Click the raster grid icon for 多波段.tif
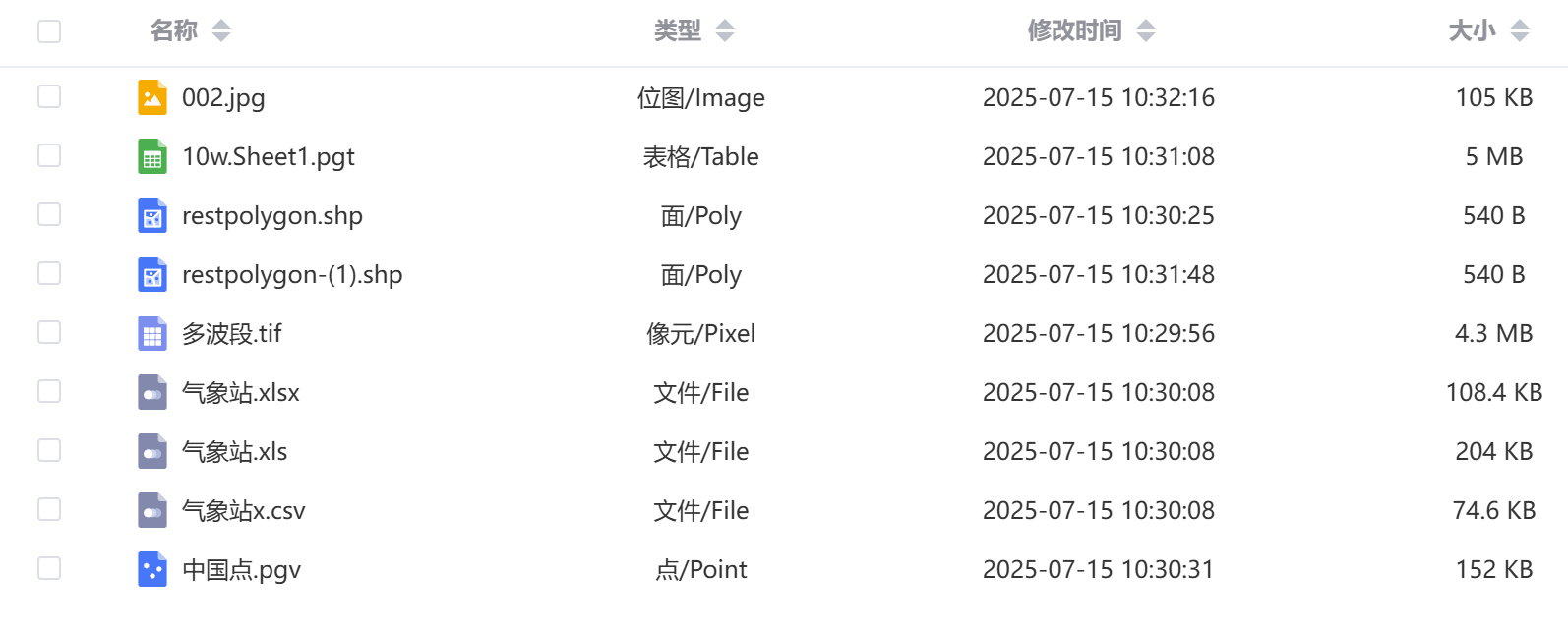This screenshot has width=1568, height=633. 151,333
